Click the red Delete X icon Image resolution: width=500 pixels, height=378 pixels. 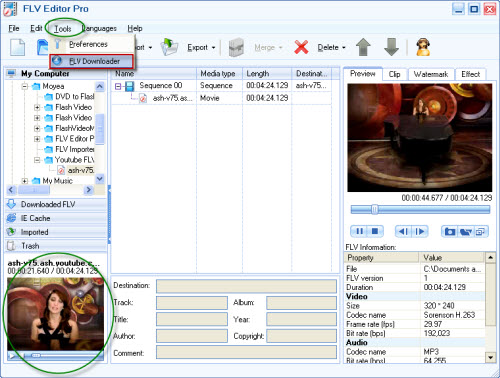click(301, 47)
